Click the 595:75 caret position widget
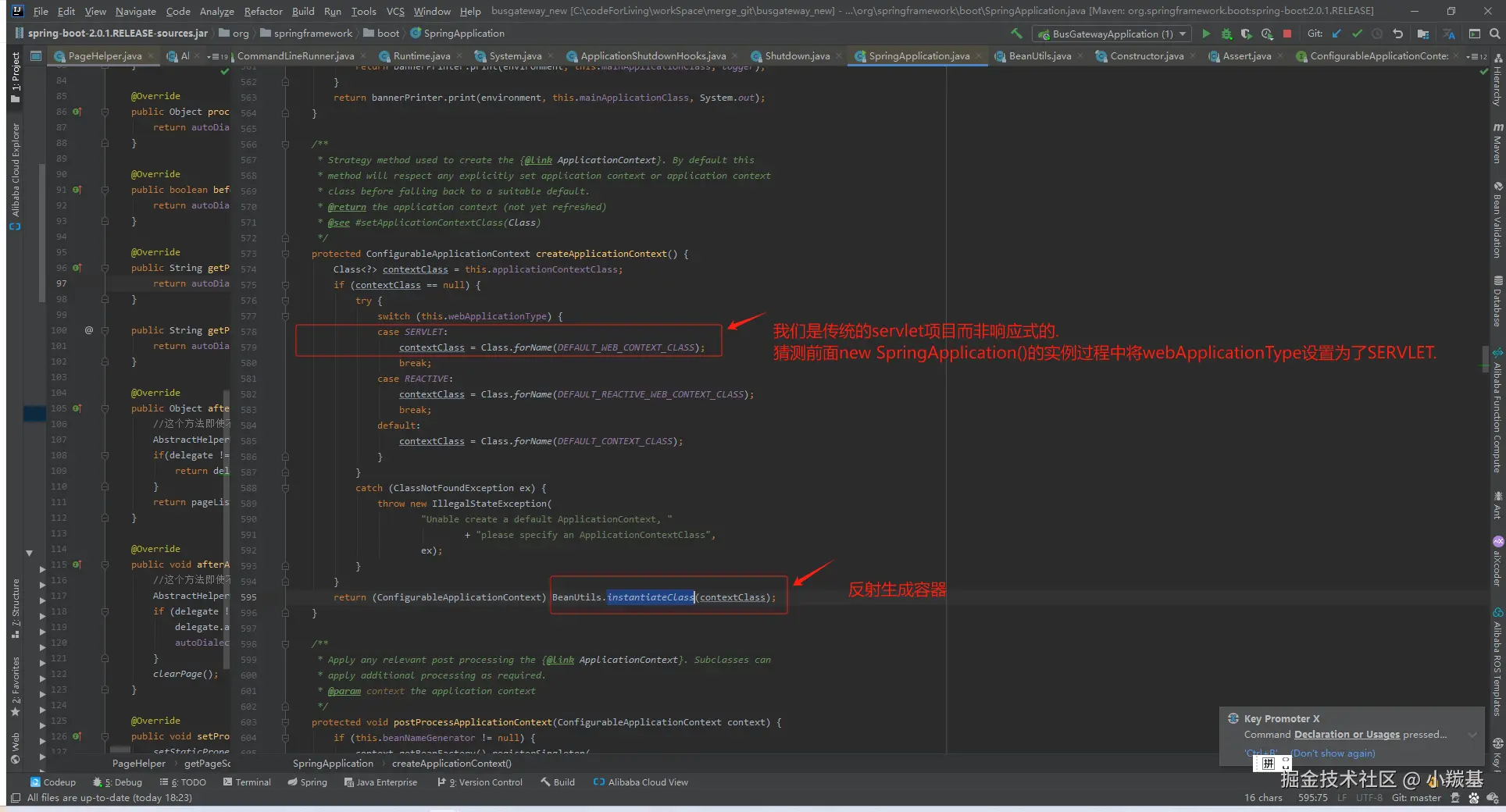1506x812 pixels. [1312, 797]
